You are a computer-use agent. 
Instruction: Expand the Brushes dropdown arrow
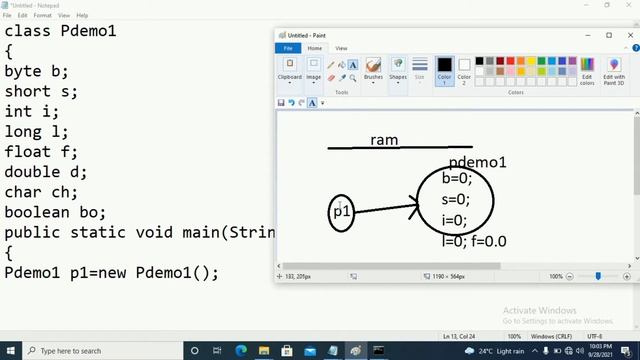click(373, 83)
